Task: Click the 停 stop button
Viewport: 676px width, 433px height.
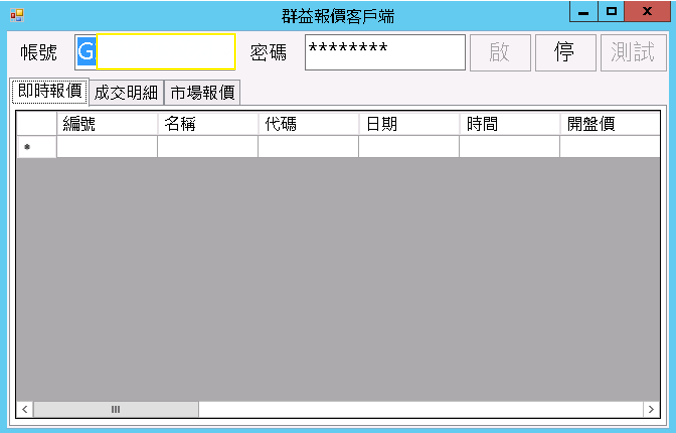Action: [x=565, y=53]
